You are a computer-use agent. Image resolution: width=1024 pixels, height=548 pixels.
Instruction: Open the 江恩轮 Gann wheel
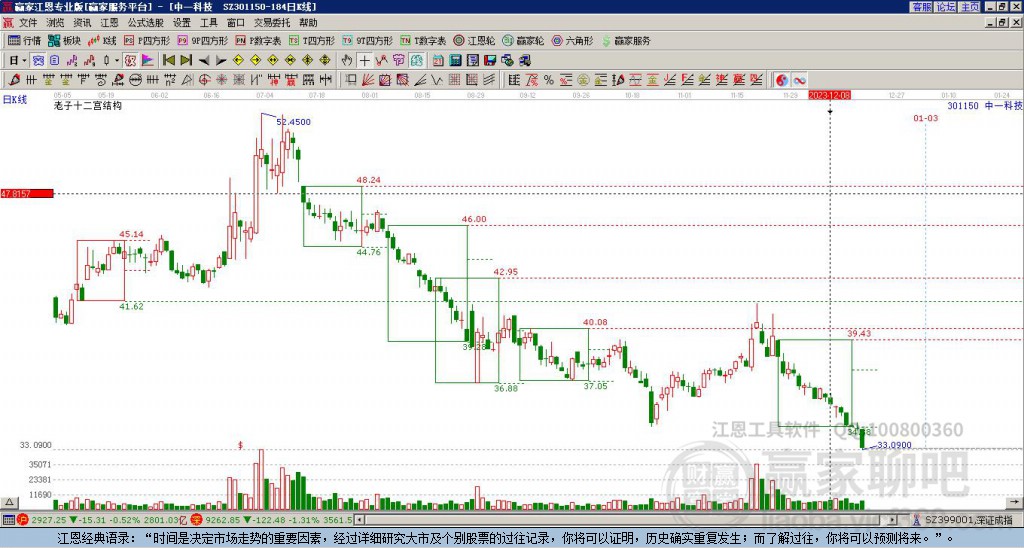coord(474,40)
